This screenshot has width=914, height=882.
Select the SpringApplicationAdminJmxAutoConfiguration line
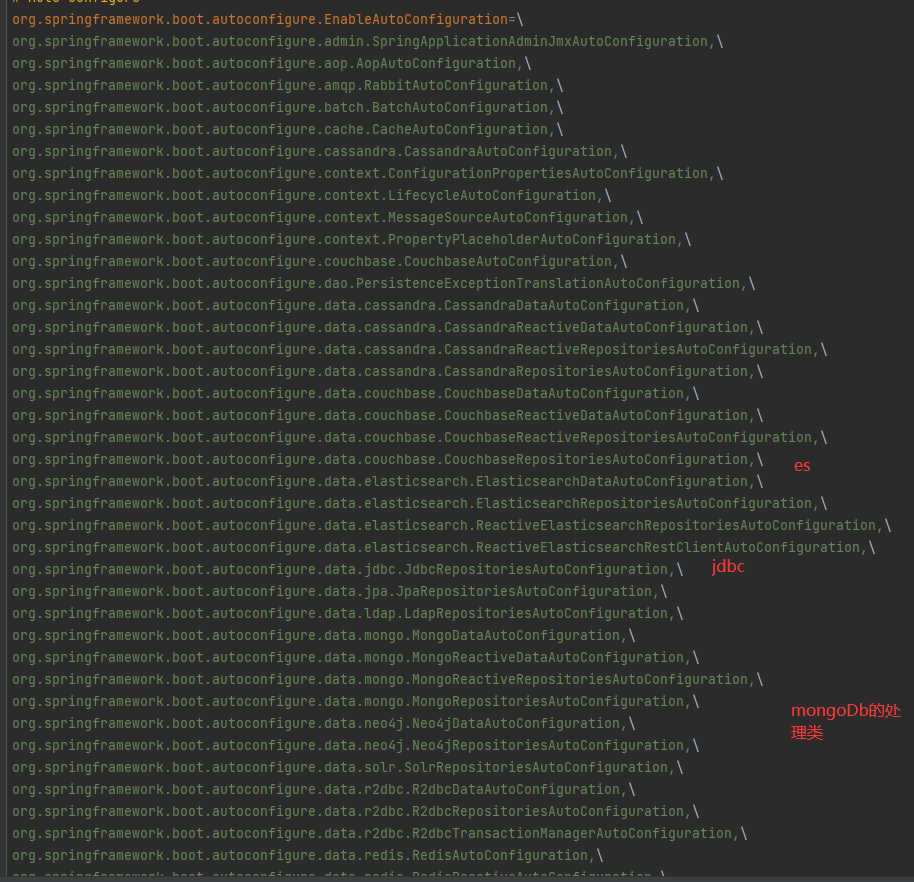point(367,42)
